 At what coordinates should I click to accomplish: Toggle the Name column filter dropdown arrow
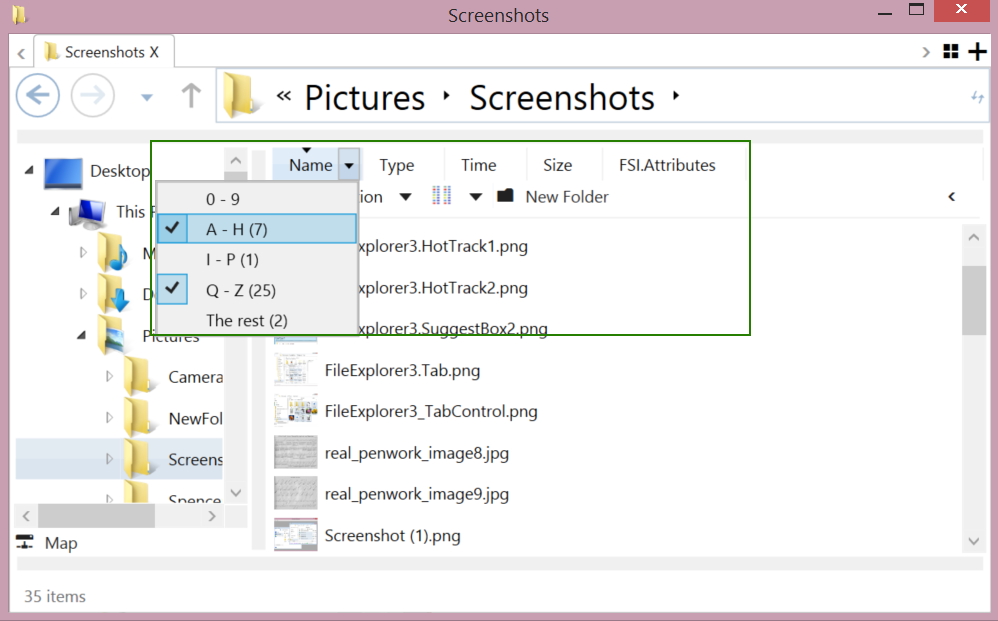349,165
